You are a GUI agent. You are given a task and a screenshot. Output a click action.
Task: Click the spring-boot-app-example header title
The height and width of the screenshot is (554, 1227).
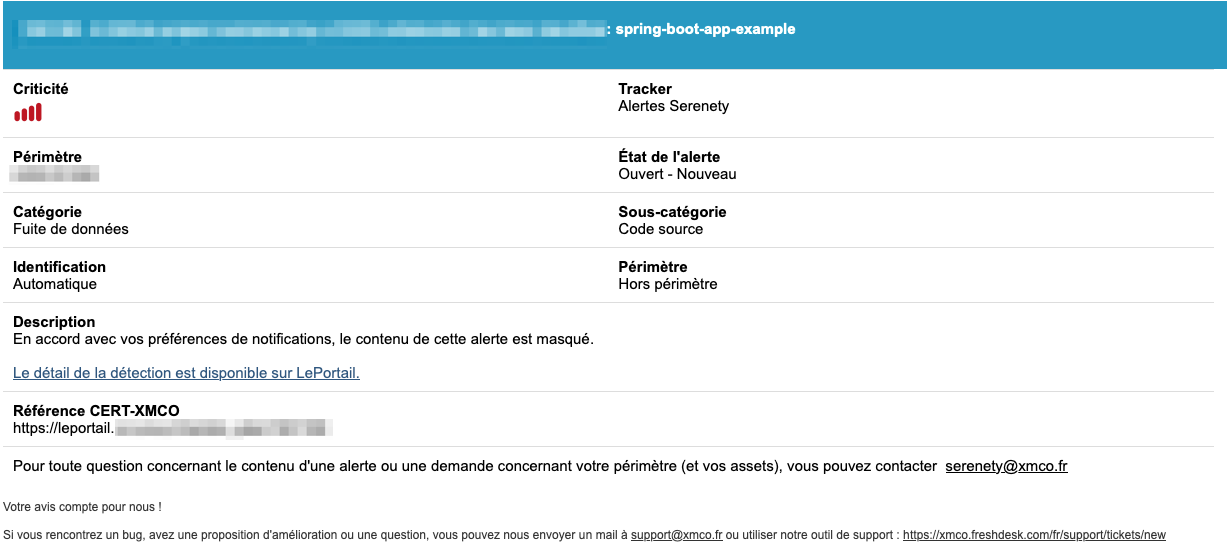pos(705,29)
